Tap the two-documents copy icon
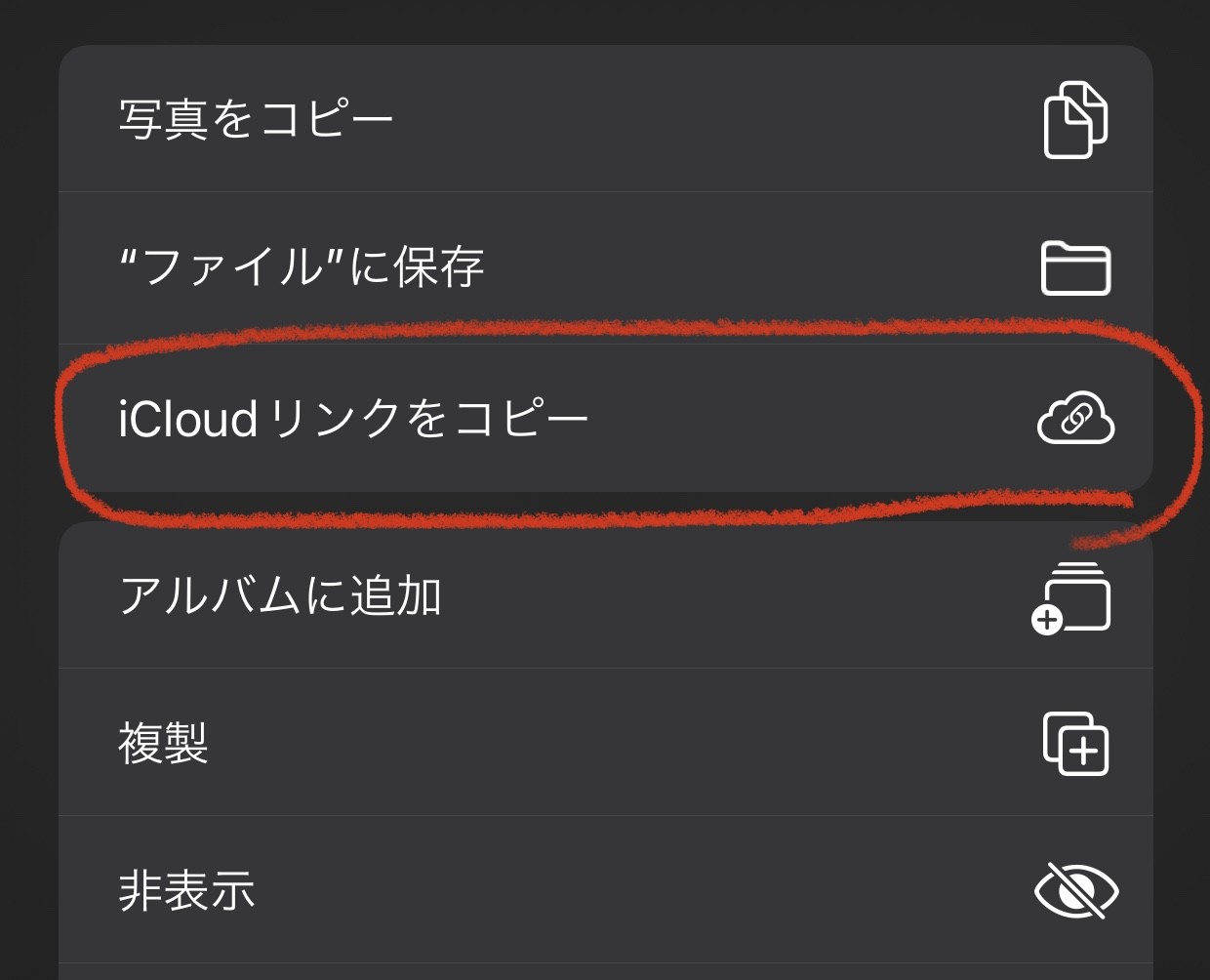The width and height of the screenshot is (1210, 980). tap(1075, 119)
